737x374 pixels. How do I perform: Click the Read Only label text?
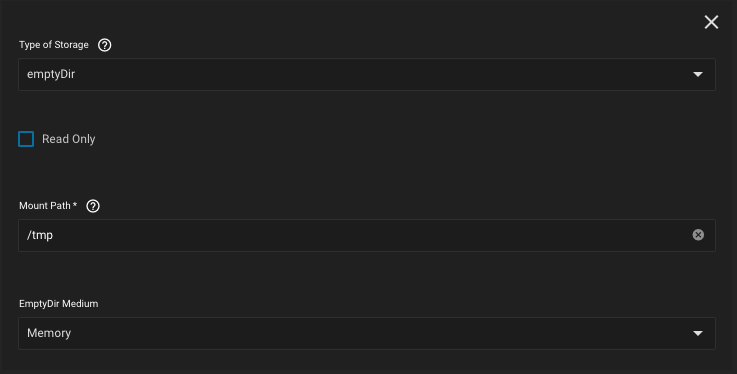[69, 139]
